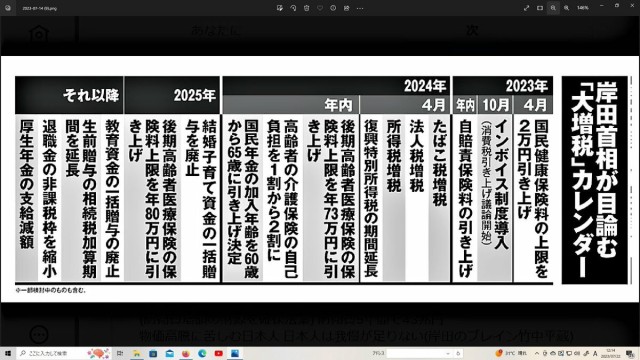The height and width of the screenshot is (360, 640).
Task: Open the edit image tool in toolbar
Action: [280, 8]
